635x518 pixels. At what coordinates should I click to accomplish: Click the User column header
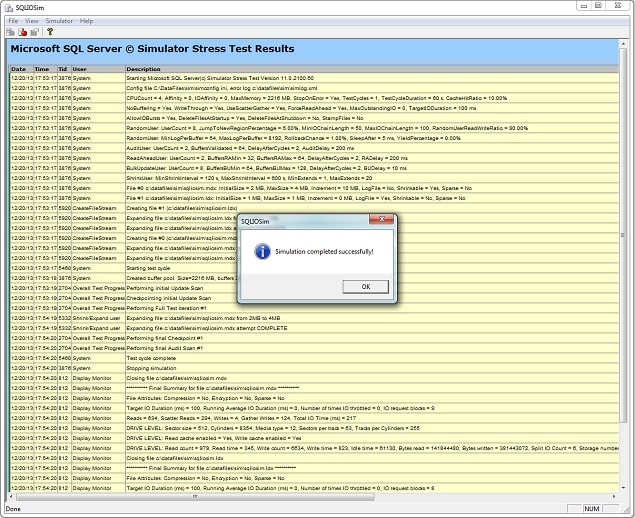98,69
